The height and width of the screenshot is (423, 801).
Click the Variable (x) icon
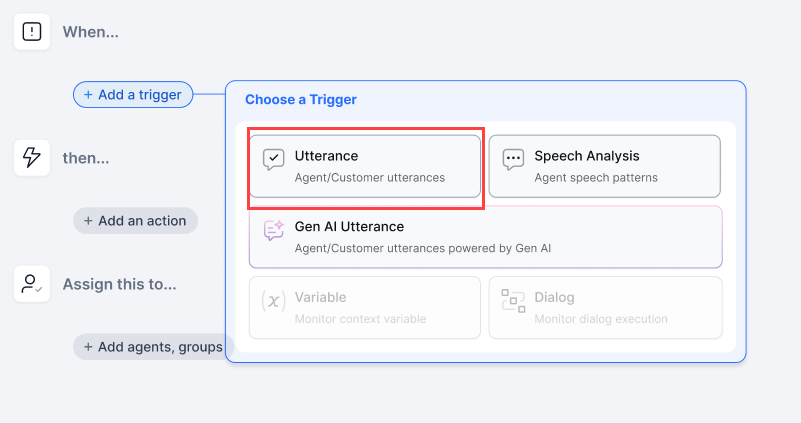pyautogui.click(x=274, y=300)
